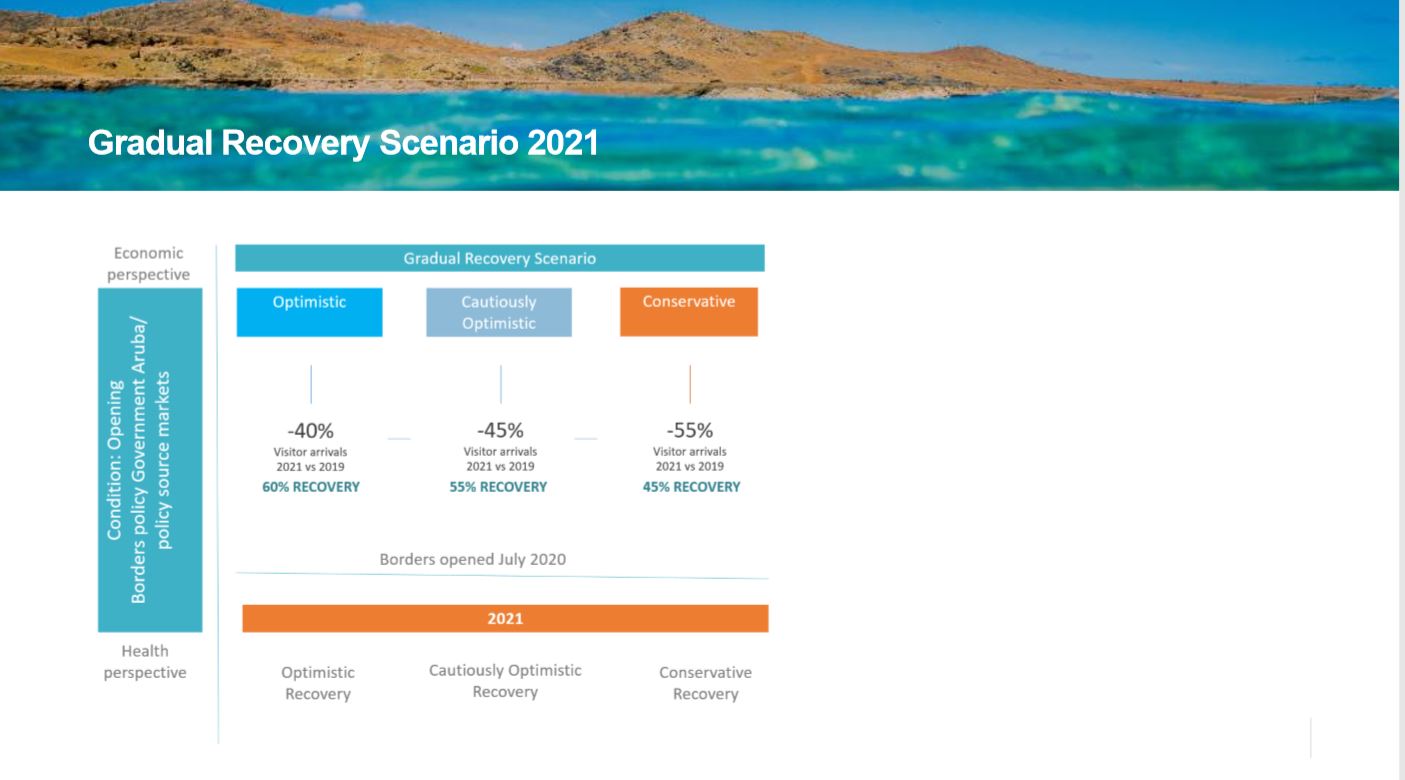The height and width of the screenshot is (780, 1405).
Task: Select the Optimistic Recovery text
Action: click(x=318, y=684)
